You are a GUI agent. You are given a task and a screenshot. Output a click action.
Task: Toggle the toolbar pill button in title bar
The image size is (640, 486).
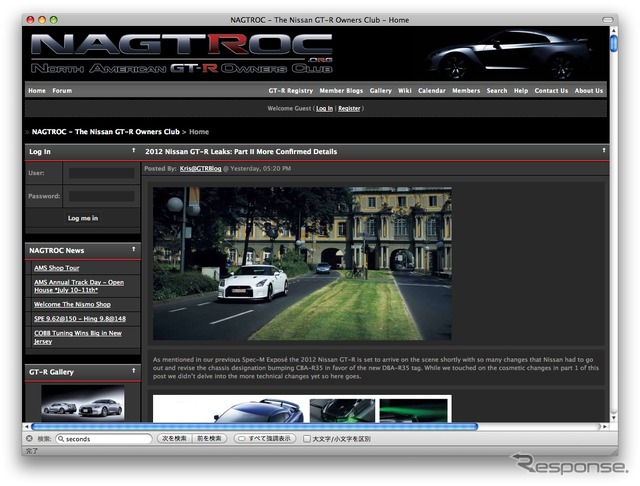click(608, 20)
